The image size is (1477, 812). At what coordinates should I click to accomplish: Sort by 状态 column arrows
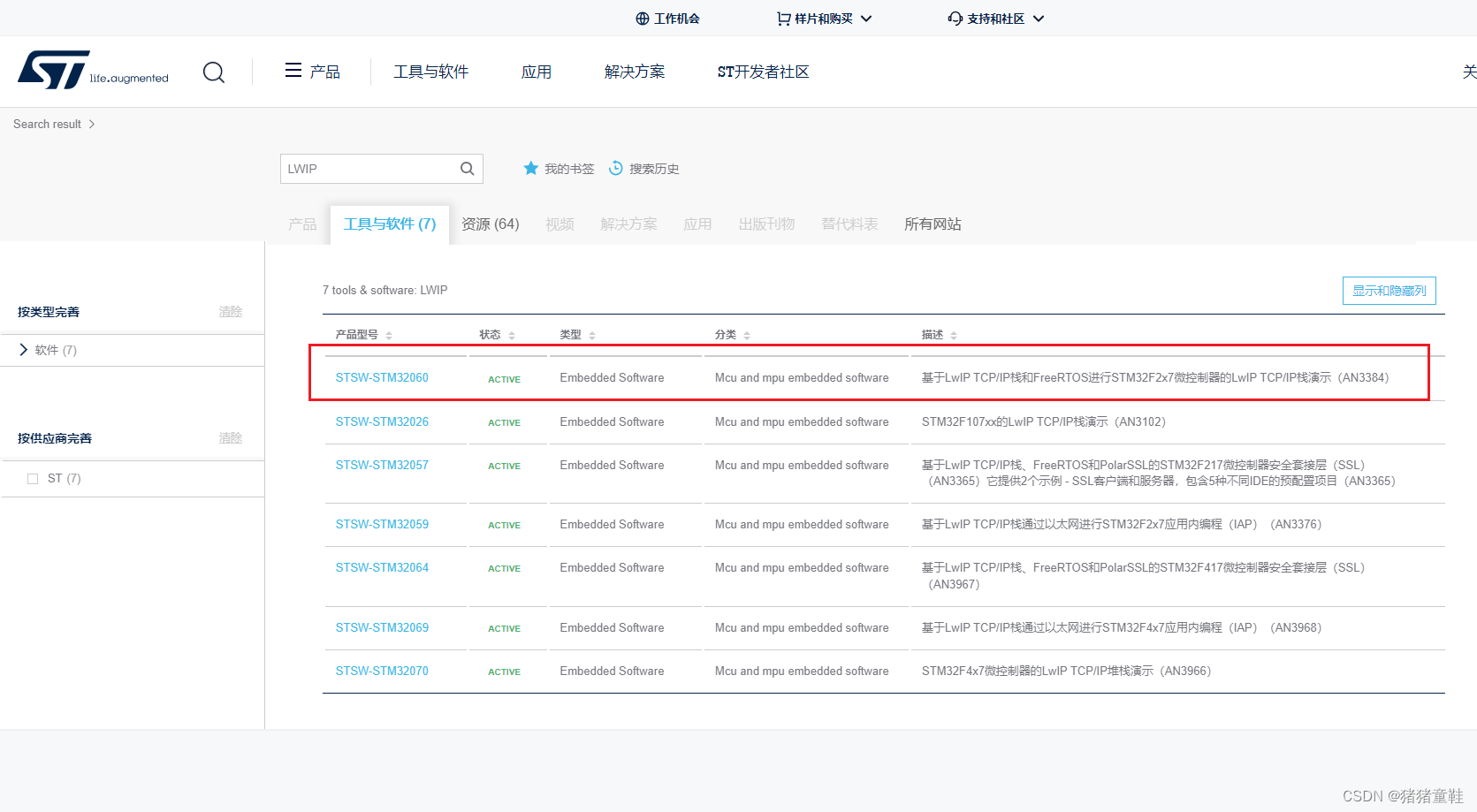[512, 336]
